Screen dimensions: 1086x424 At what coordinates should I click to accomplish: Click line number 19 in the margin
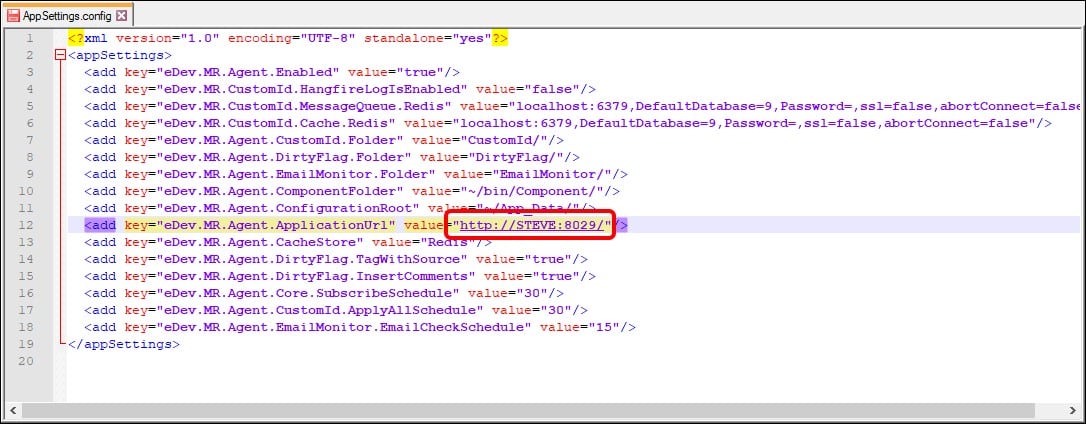[26, 344]
